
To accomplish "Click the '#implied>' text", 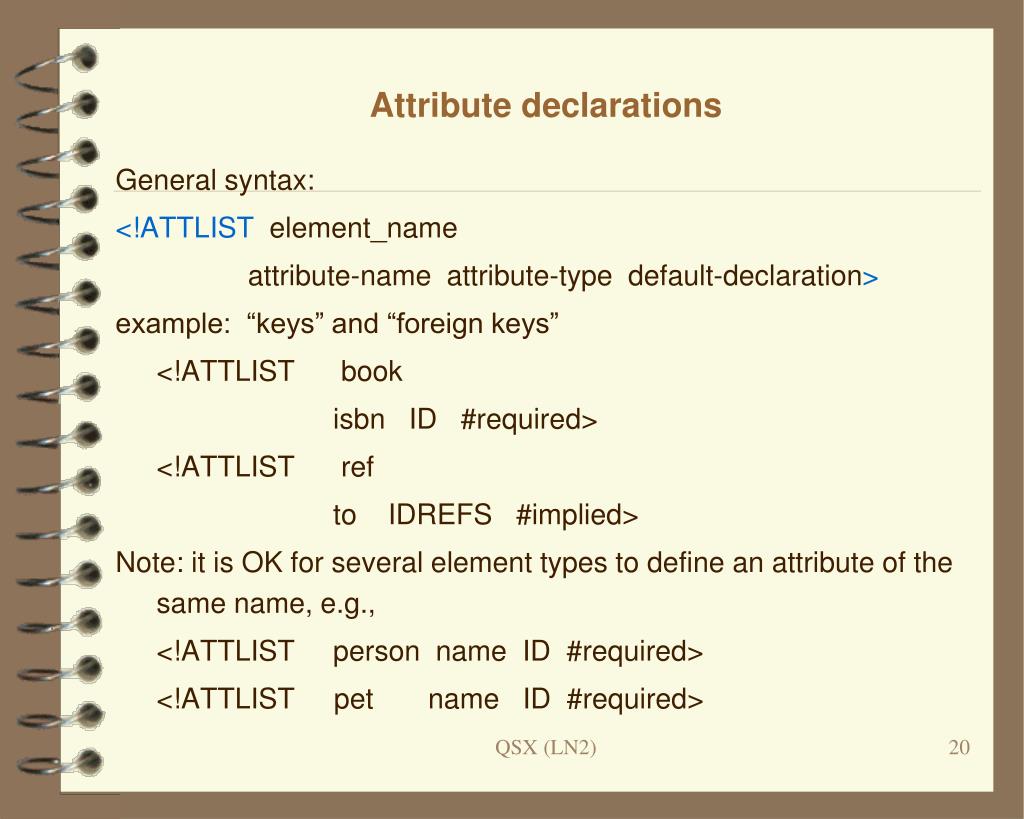I will point(577,515).
